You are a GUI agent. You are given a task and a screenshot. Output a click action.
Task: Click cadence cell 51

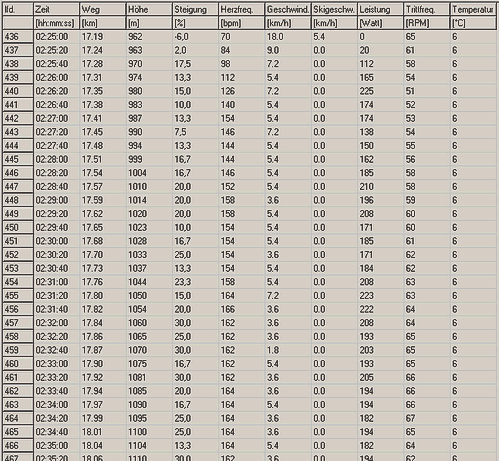[427, 91]
